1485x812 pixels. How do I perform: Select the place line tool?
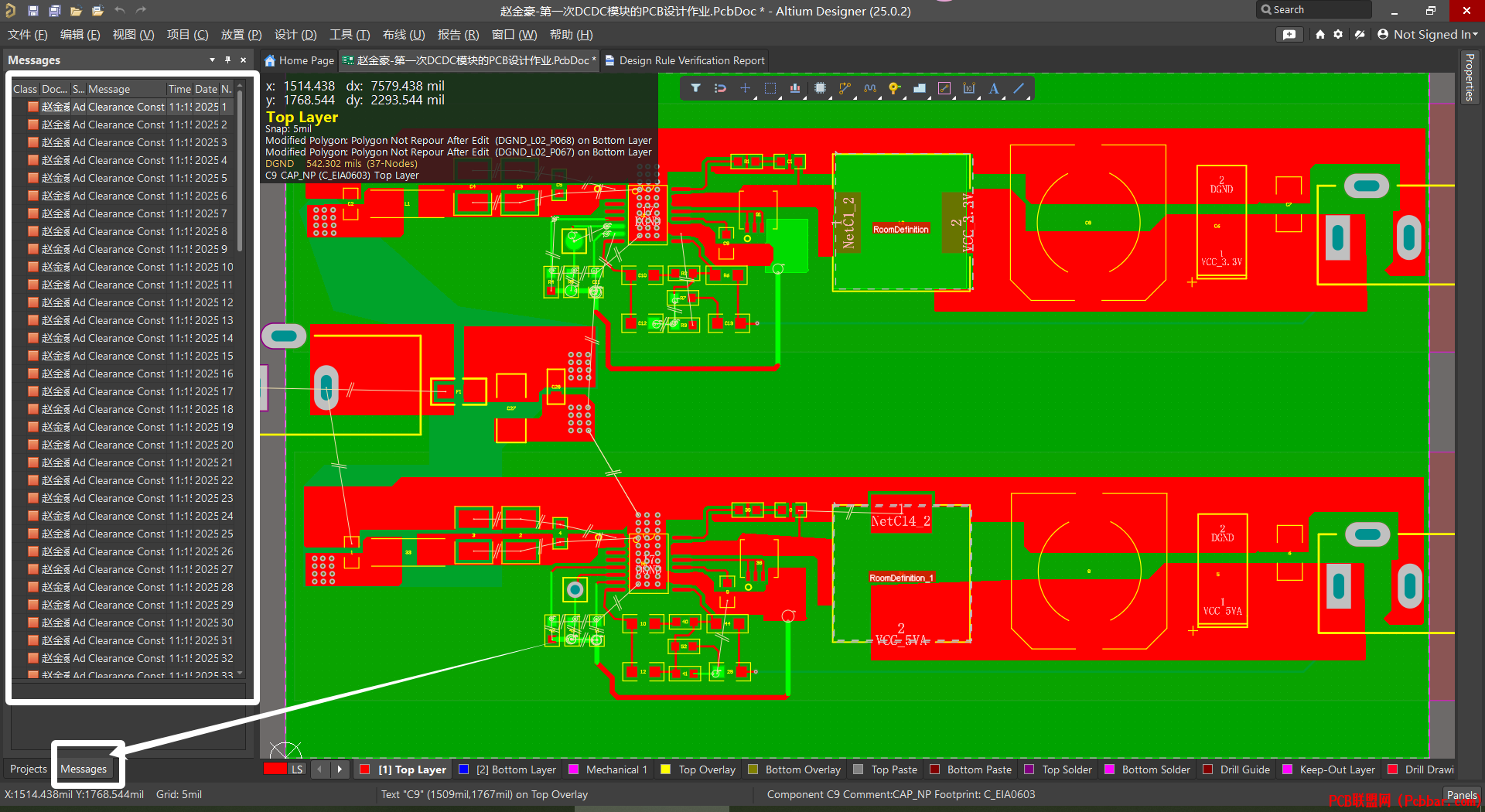click(x=1019, y=88)
